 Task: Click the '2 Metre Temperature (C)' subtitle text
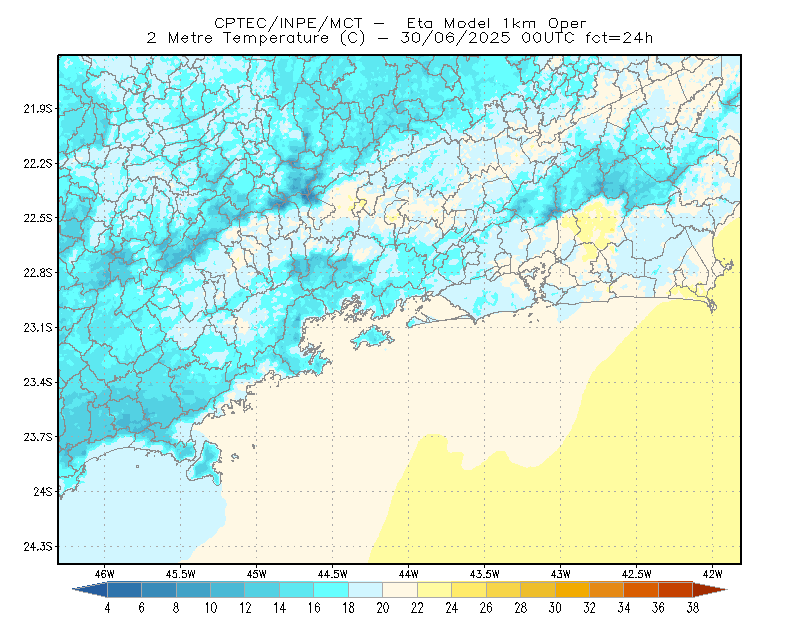(256, 38)
